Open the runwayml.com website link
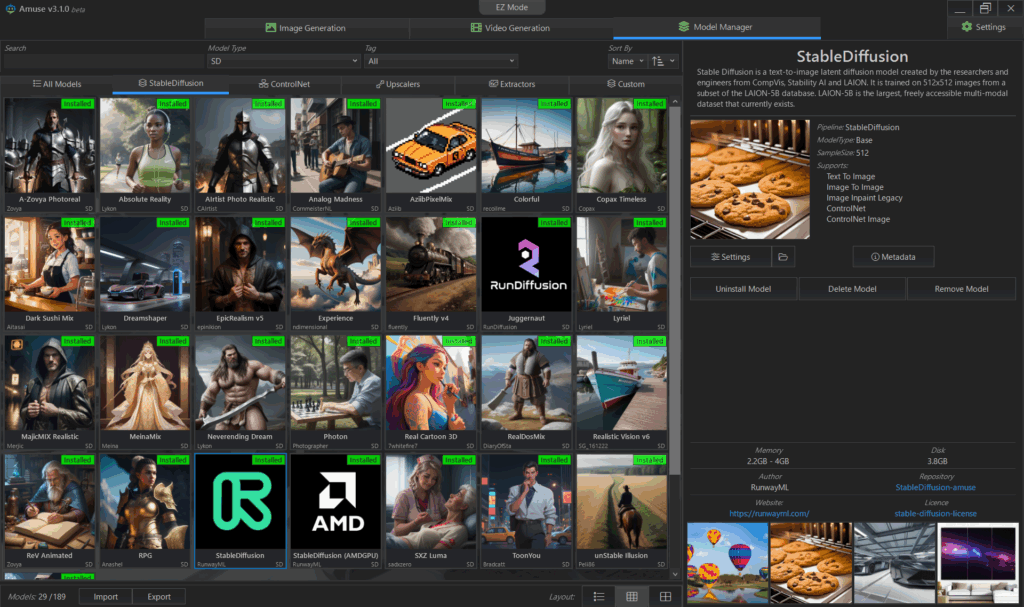This screenshot has height=607, width=1024. [769, 514]
